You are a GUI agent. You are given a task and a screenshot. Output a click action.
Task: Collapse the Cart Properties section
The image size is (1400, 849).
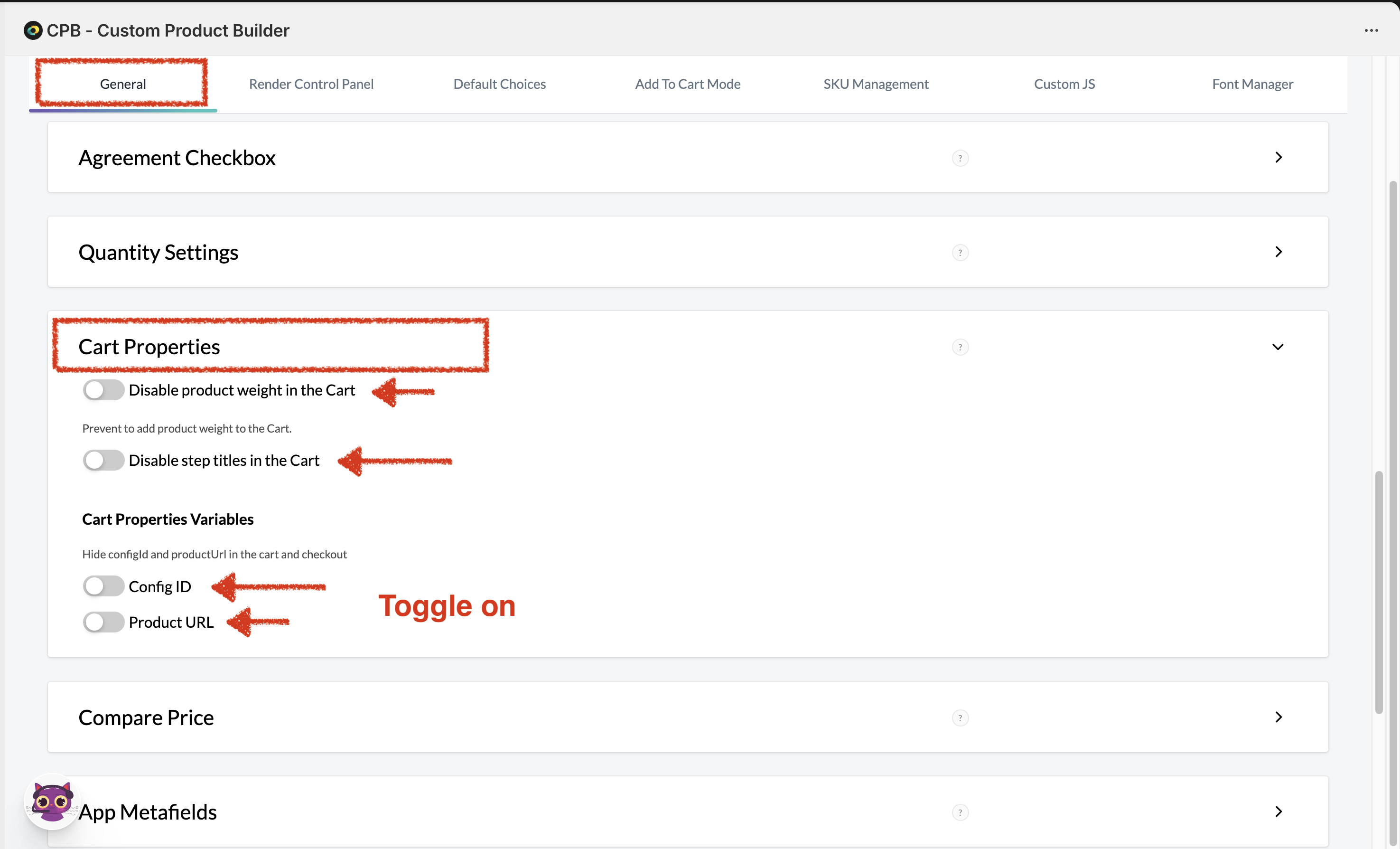(1278, 347)
